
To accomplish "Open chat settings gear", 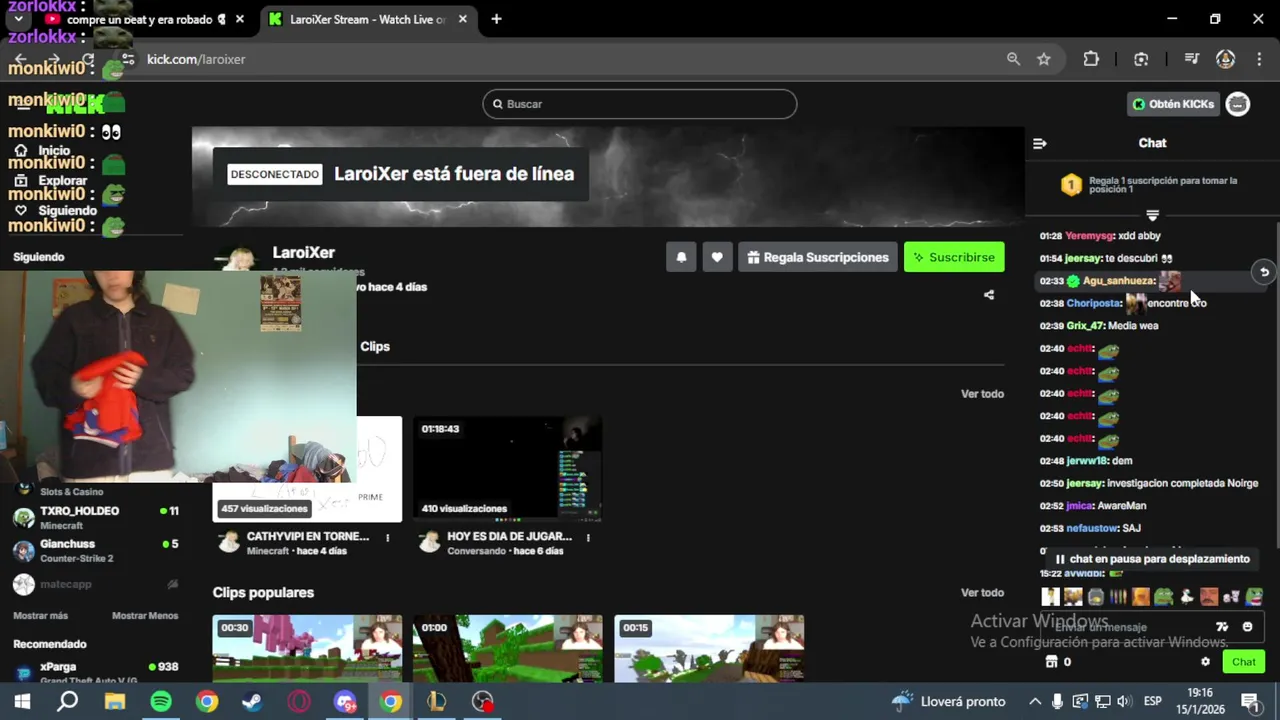I will tap(1205, 662).
